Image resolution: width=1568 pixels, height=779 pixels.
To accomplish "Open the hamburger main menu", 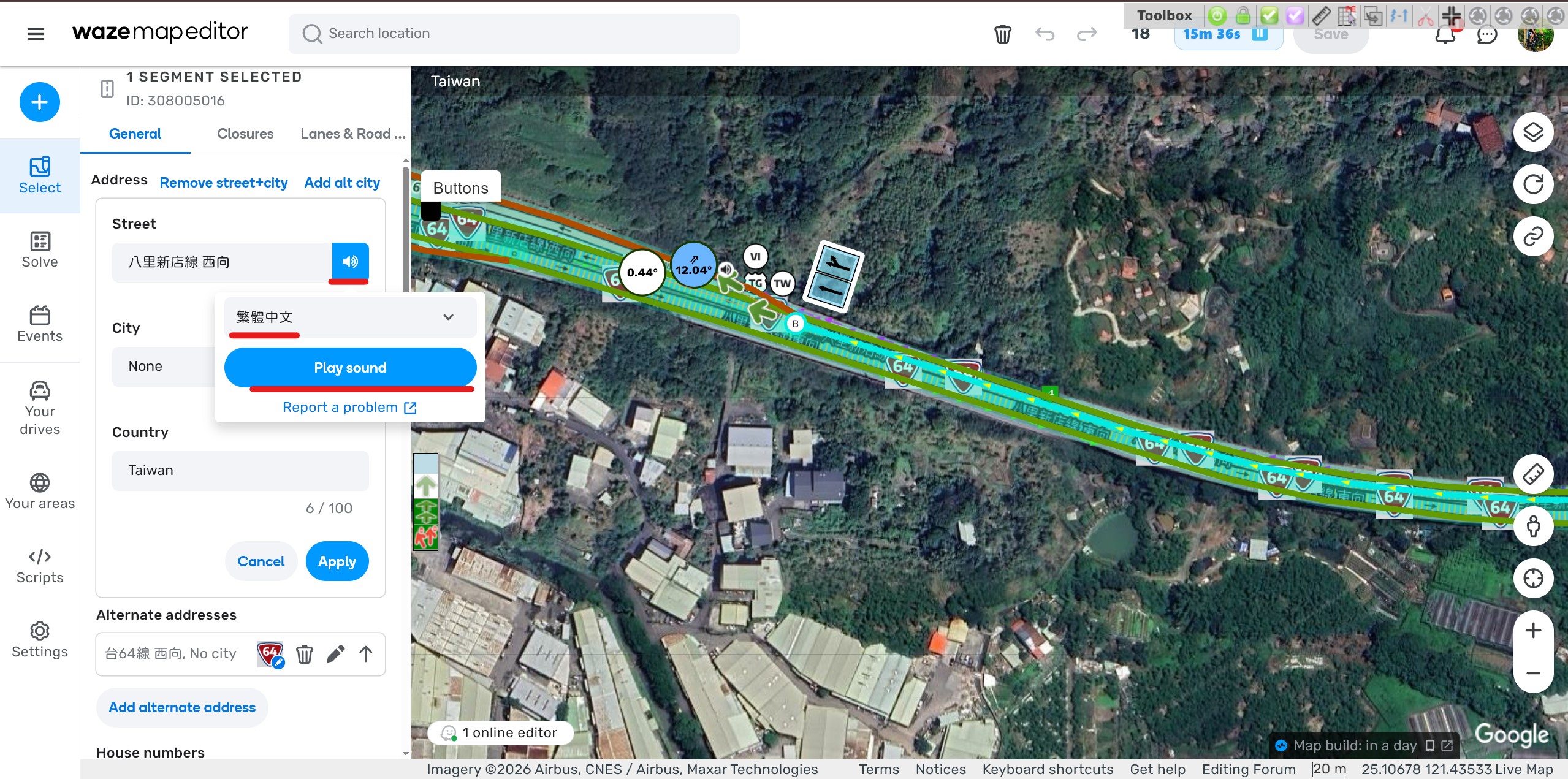I will click(x=36, y=34).
